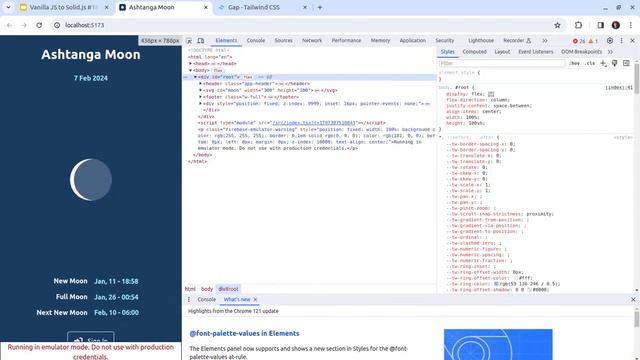Open DevTools settings gear
Viewport: 640px width, 360px height.
coord(610,41)
